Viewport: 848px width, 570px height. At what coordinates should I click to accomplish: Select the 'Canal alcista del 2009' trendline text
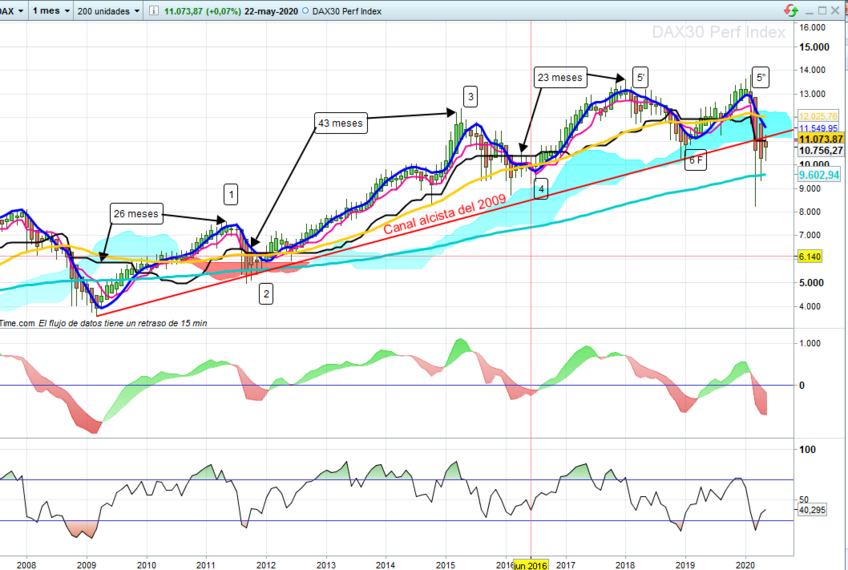(445, 215)
